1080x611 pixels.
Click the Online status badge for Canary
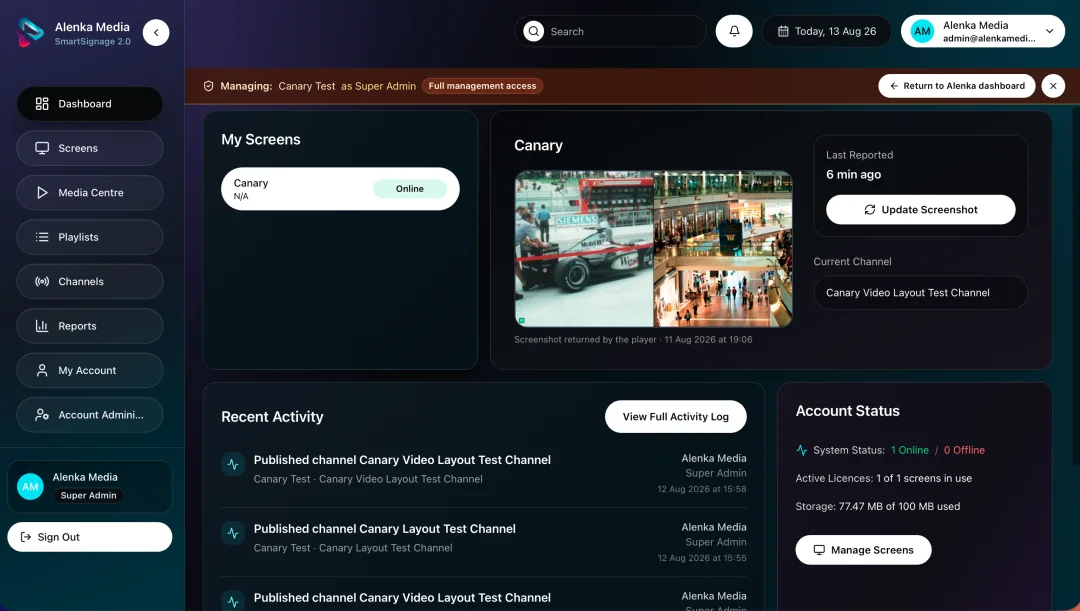(410, 189)
